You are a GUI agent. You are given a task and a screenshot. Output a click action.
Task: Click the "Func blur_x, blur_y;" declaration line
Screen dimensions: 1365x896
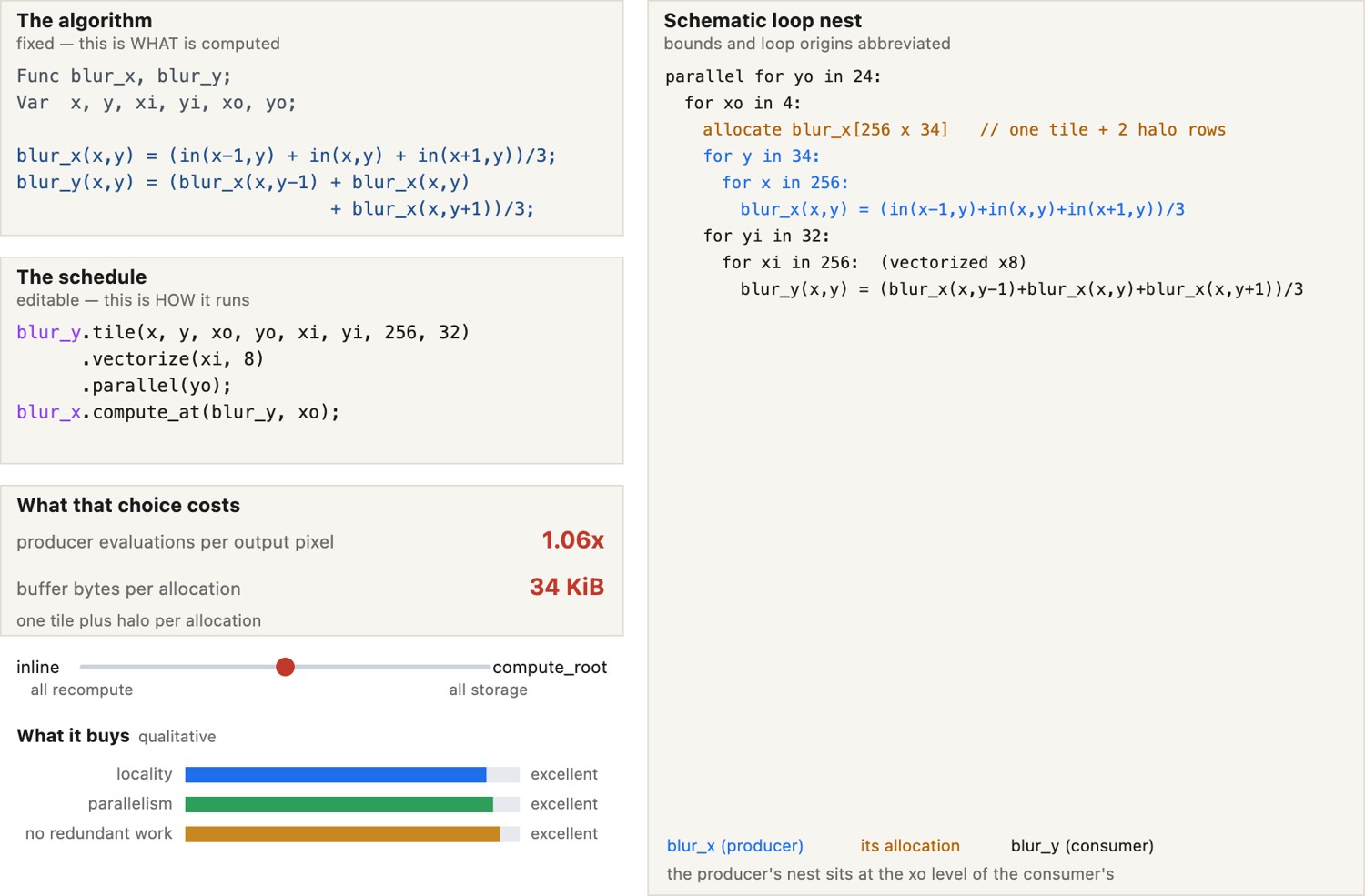(x=124, y=76)
